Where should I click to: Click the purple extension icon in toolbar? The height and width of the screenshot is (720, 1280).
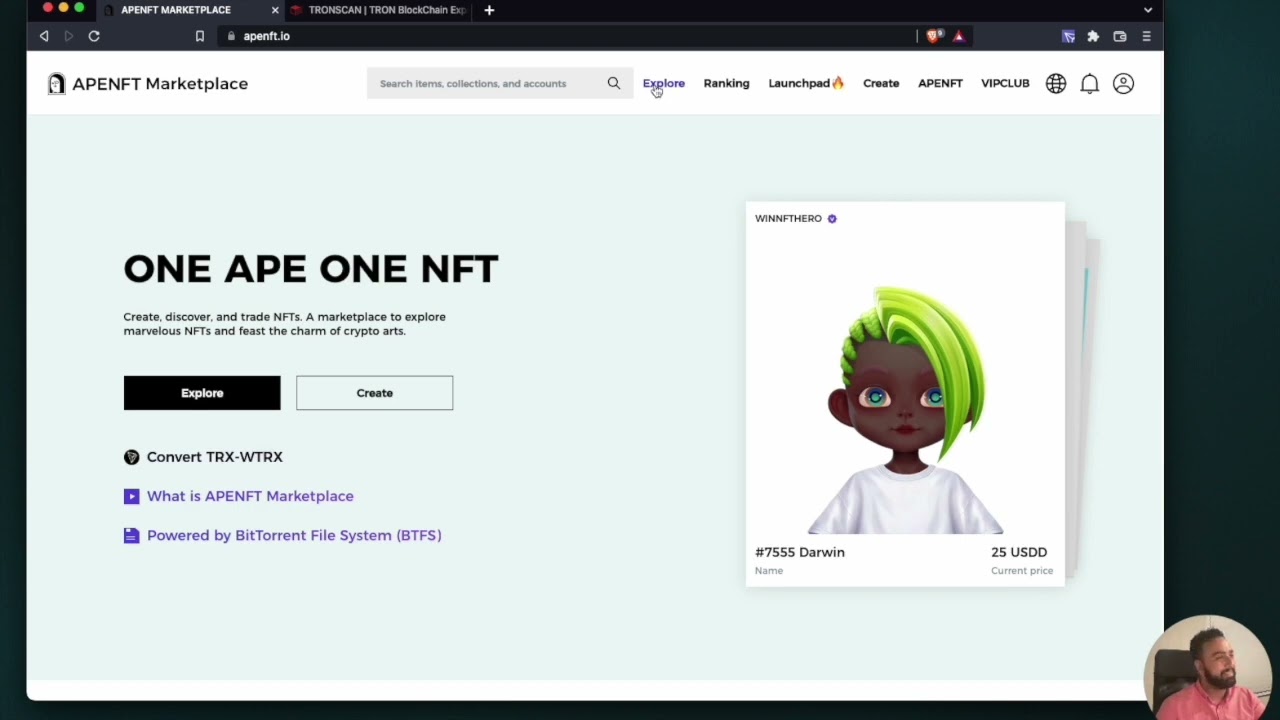coord(1069,36)
